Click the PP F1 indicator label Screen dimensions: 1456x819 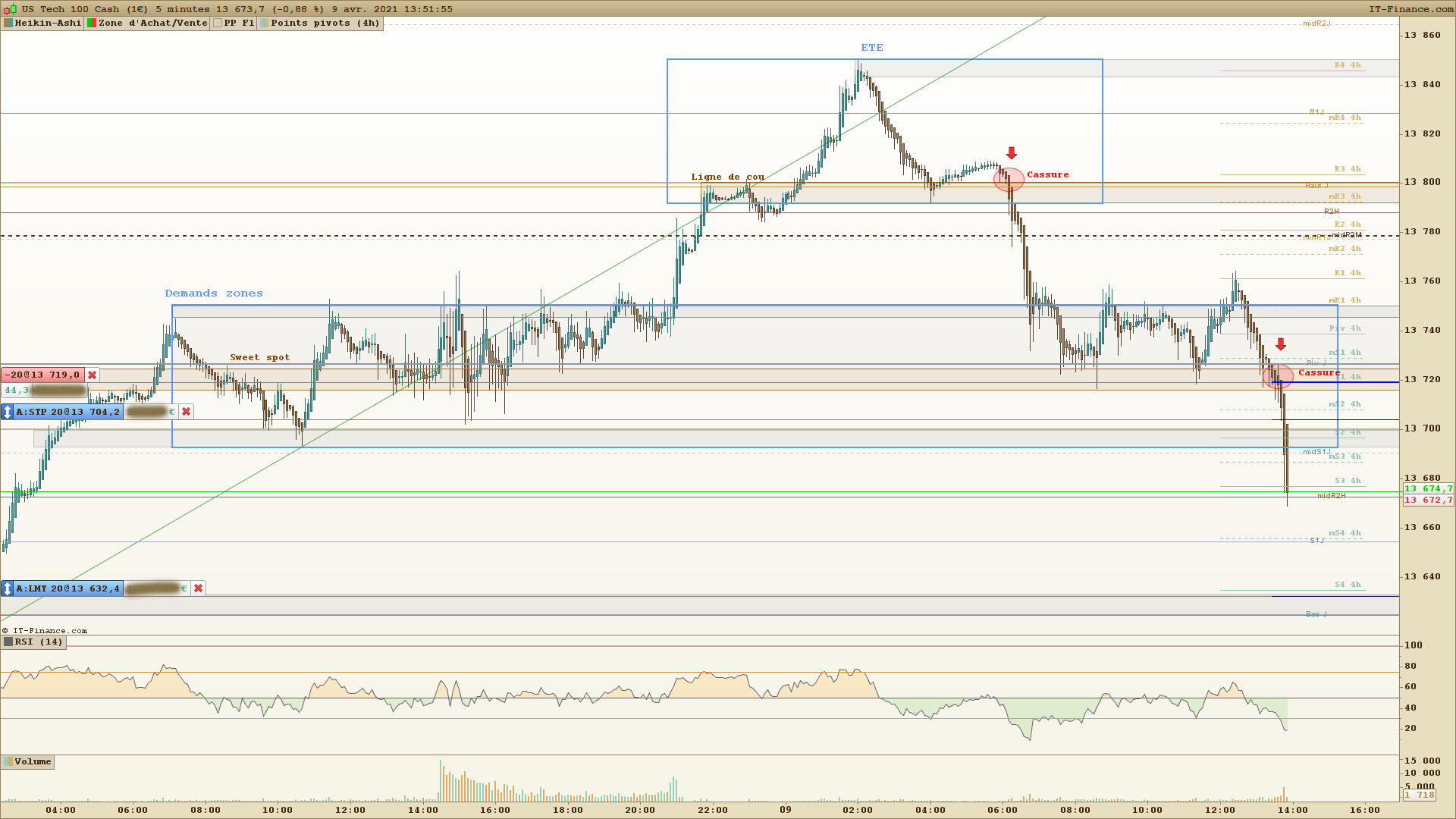[239, 23]
